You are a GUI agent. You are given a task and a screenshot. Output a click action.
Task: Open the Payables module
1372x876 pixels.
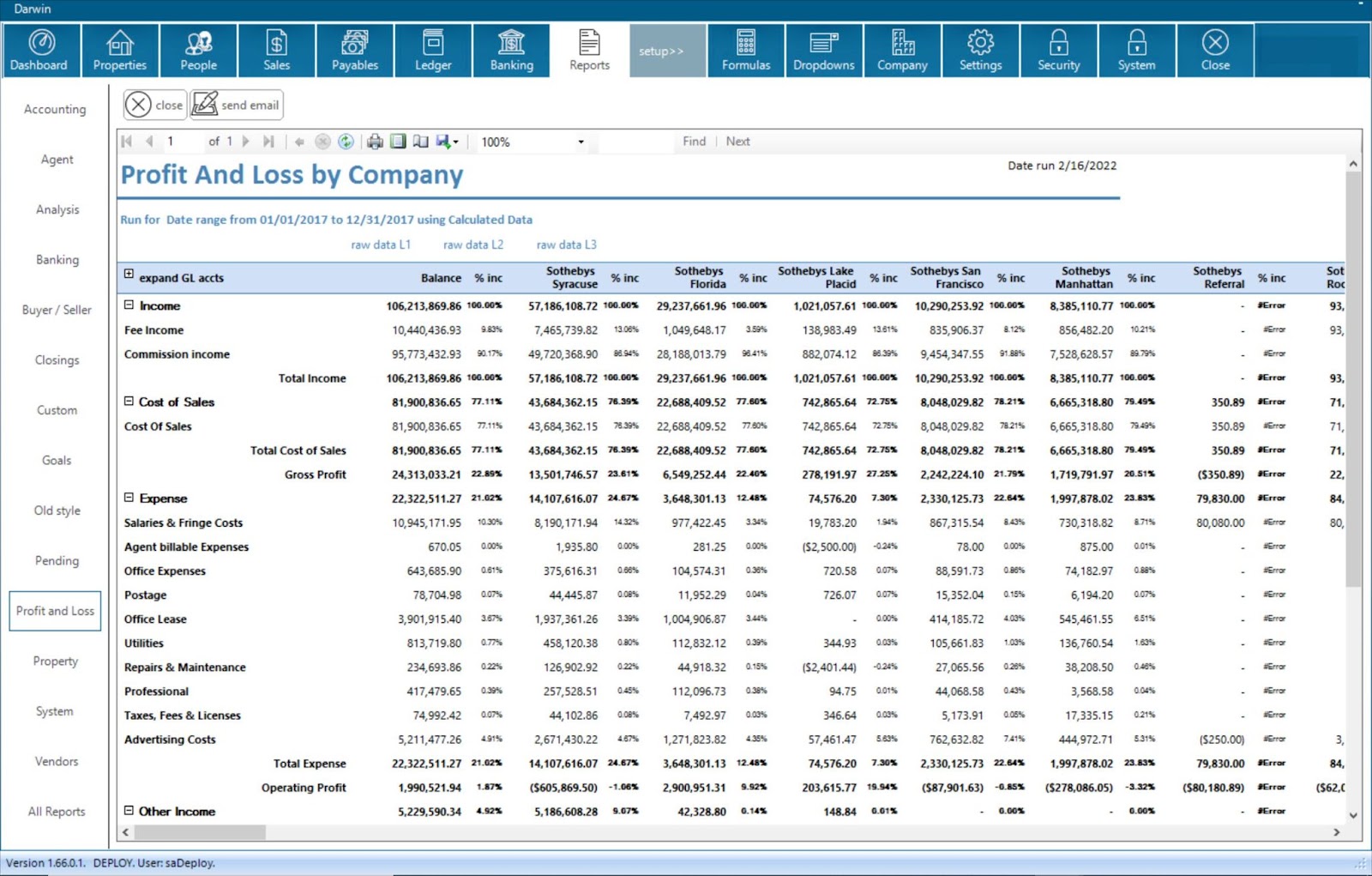pyautogui.click(x=354, y=51)
